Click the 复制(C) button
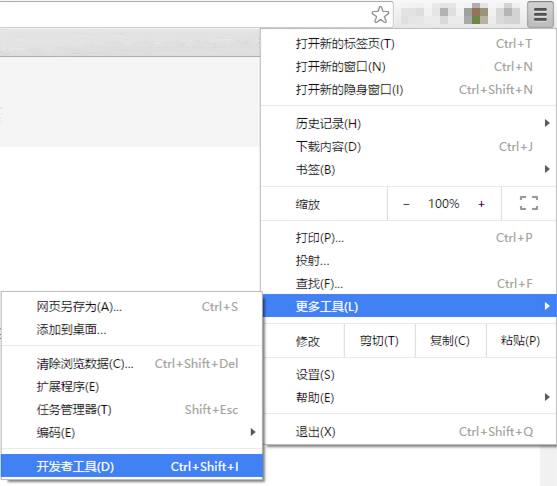557x486 pixels. pos(450,341)
